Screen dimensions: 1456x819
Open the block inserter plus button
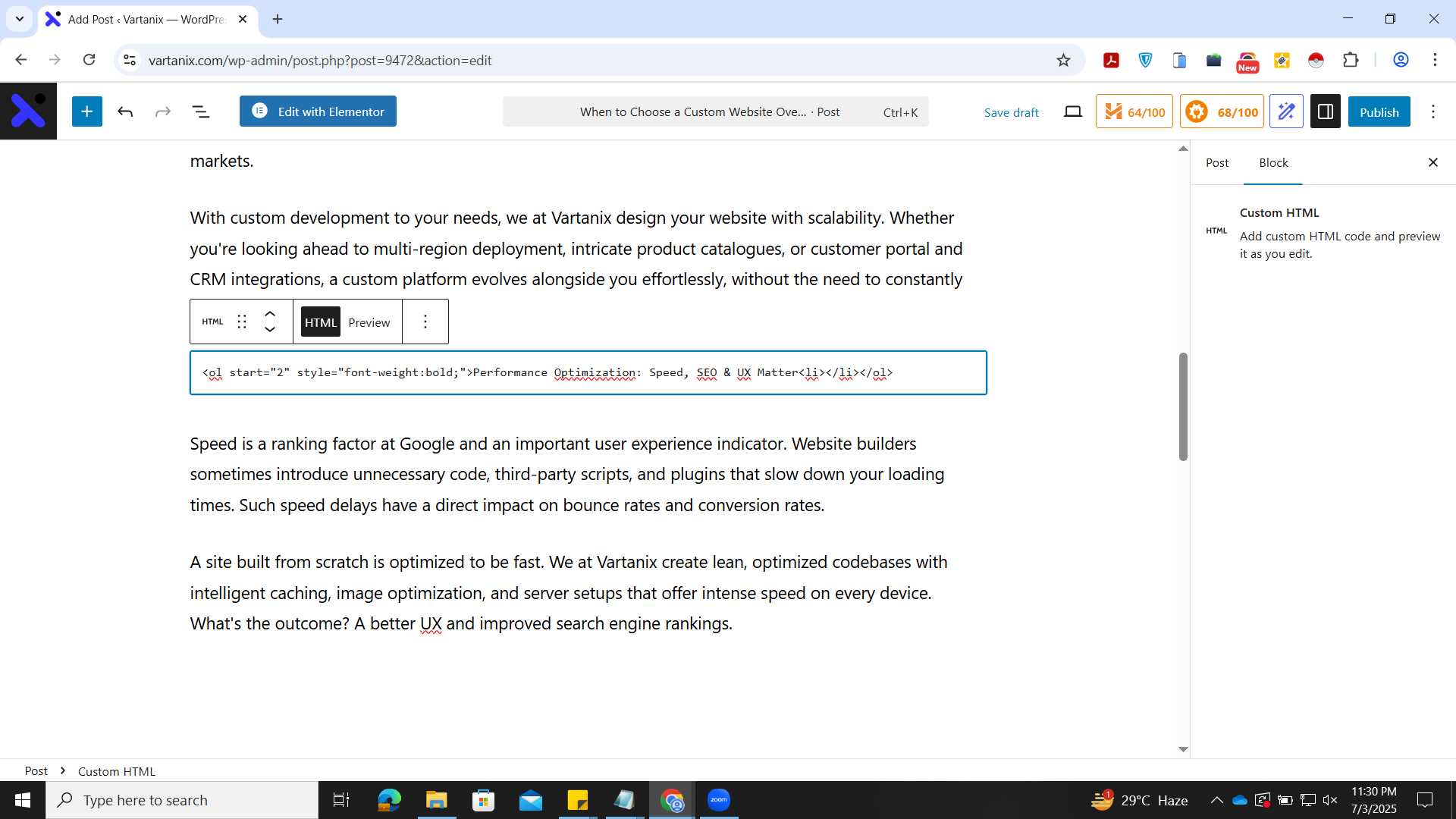[87, 111]
